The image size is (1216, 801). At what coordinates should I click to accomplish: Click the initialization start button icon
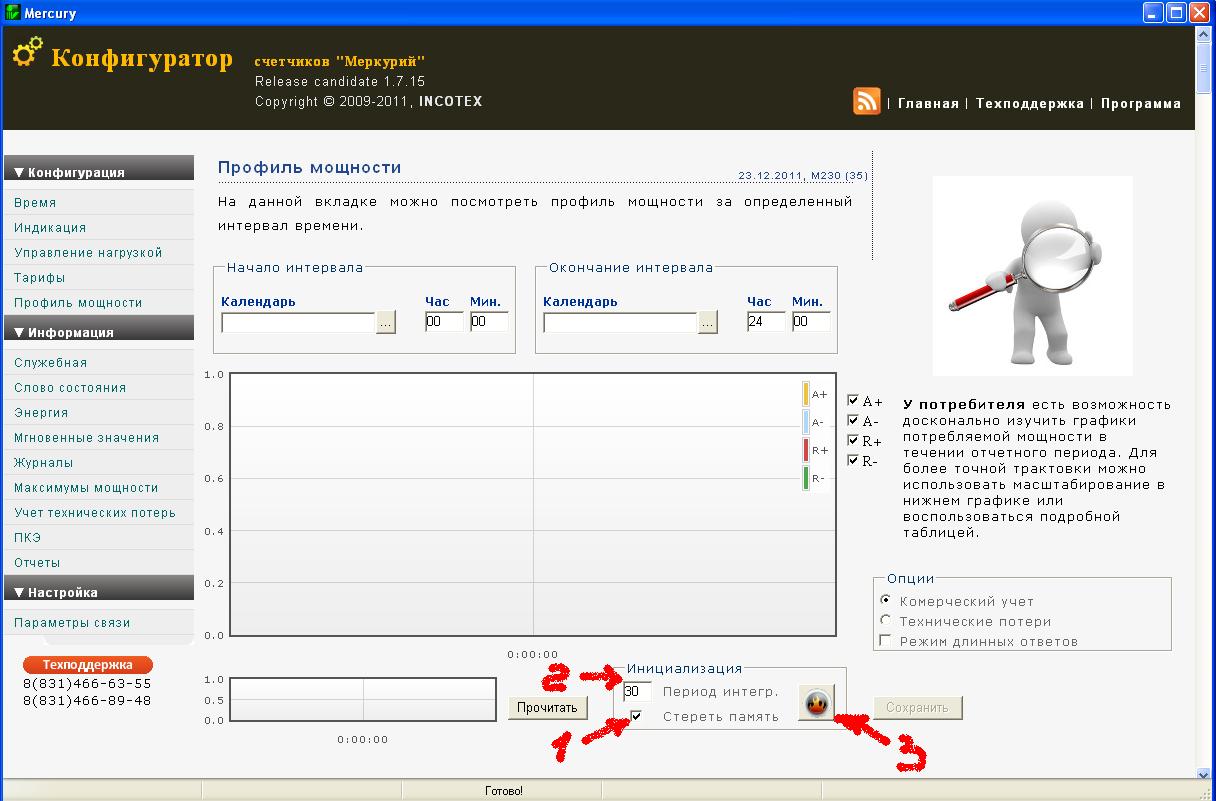click(x=817, y=703)
